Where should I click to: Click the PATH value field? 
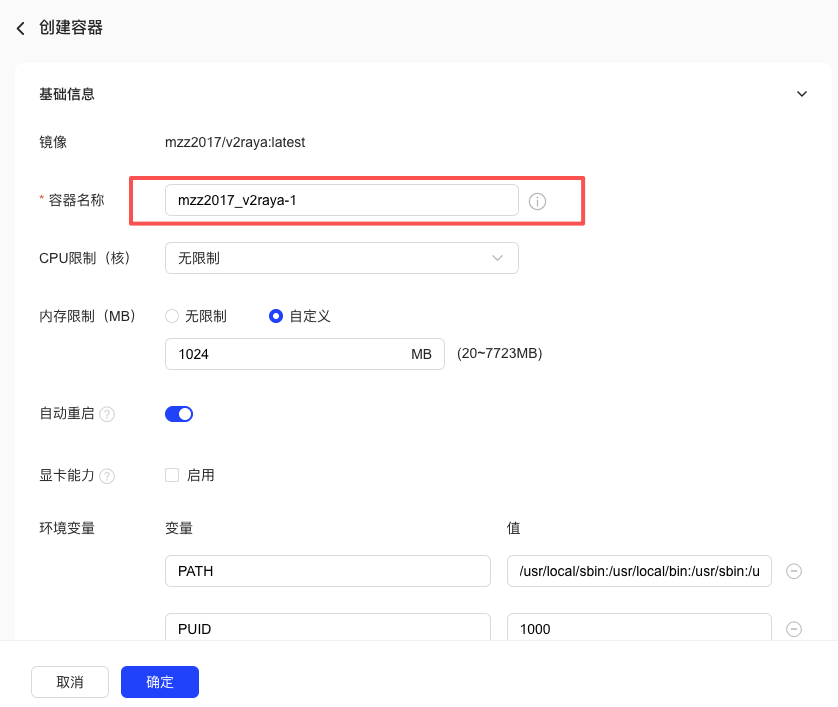pyautogui.click(x=639, y=571)
